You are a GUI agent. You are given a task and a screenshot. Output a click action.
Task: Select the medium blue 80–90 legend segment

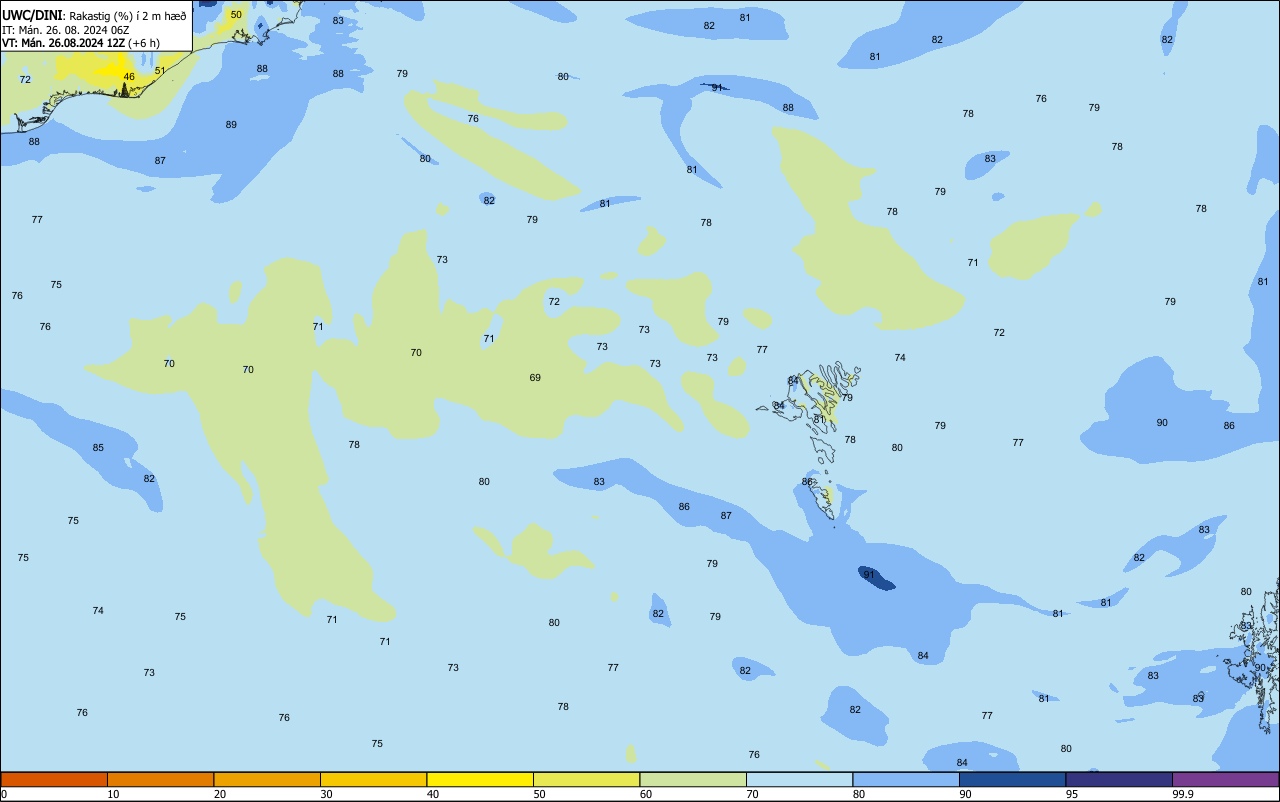(x=906, y=779)
